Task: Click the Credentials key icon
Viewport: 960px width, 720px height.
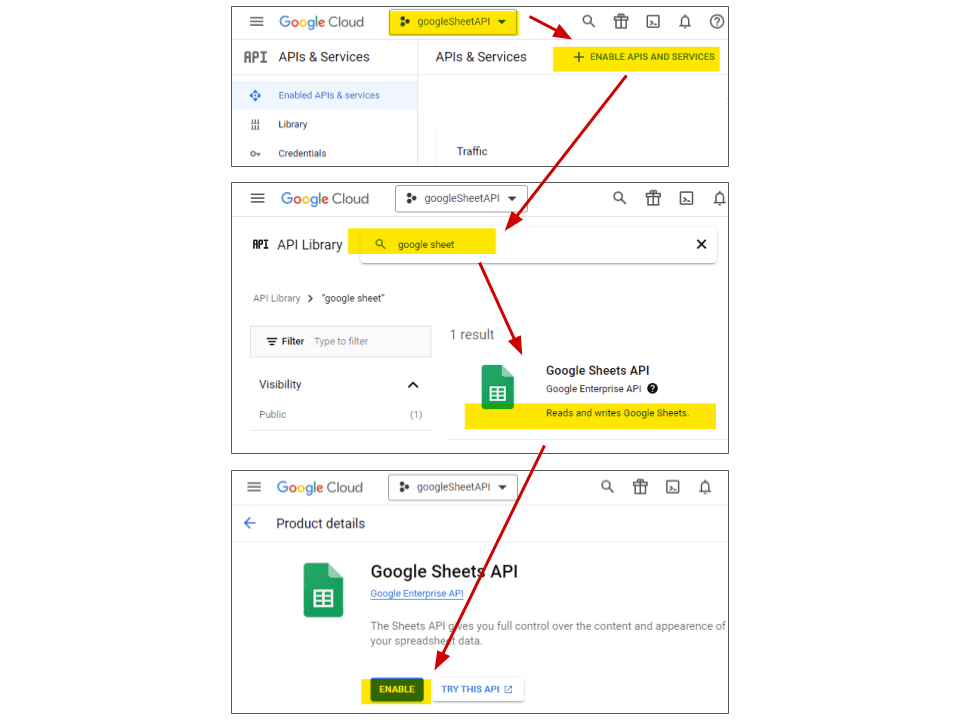Action: (x=255, y=154)
